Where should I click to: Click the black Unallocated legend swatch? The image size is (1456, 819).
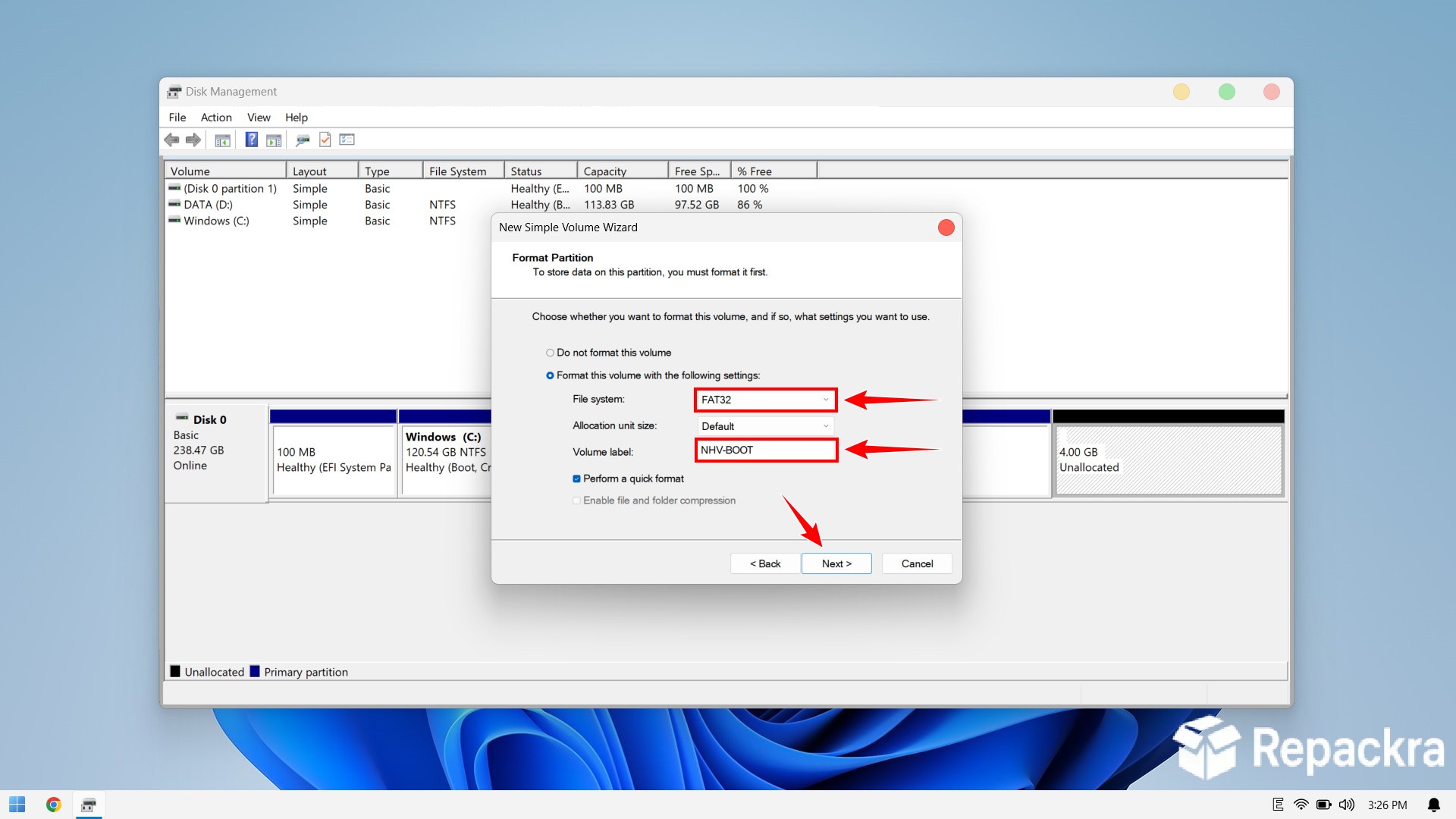click(175, 671)
